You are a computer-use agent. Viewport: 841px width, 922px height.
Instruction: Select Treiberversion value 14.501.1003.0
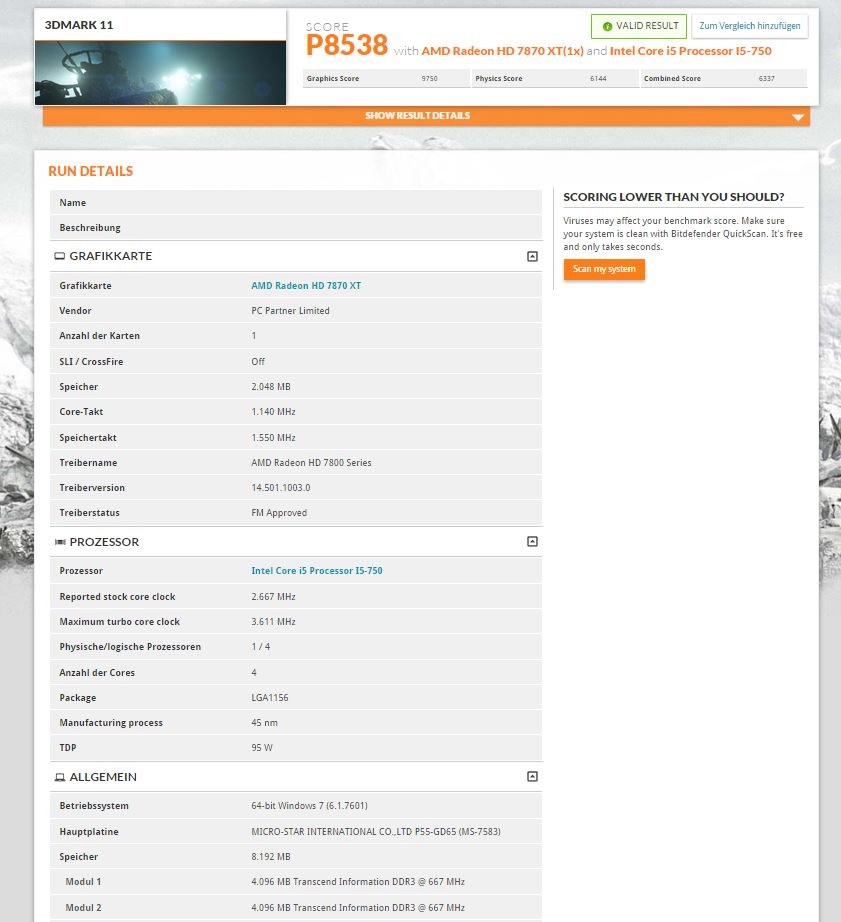[281, 488]
